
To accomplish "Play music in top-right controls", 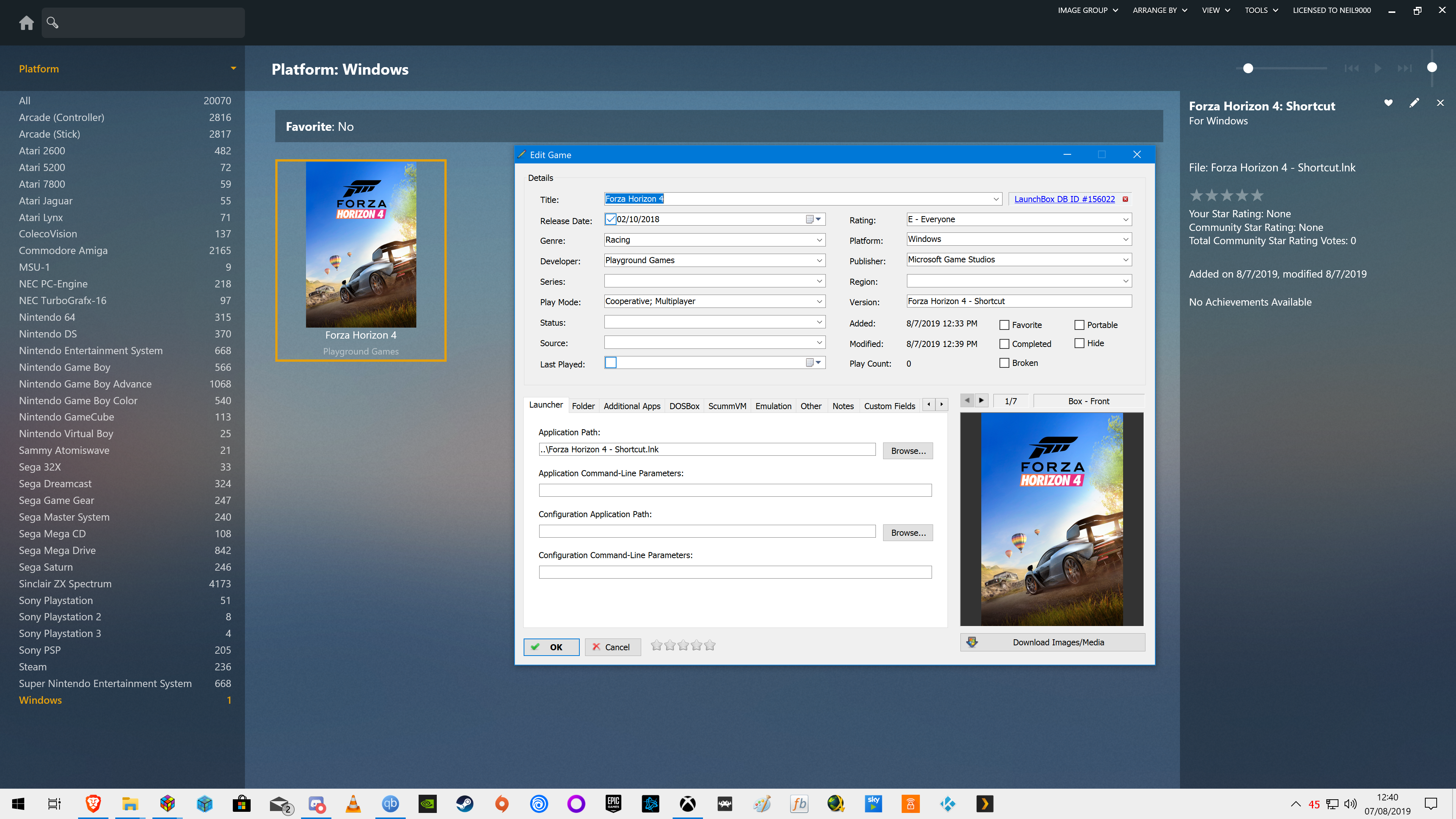I will click(1378, 68).
